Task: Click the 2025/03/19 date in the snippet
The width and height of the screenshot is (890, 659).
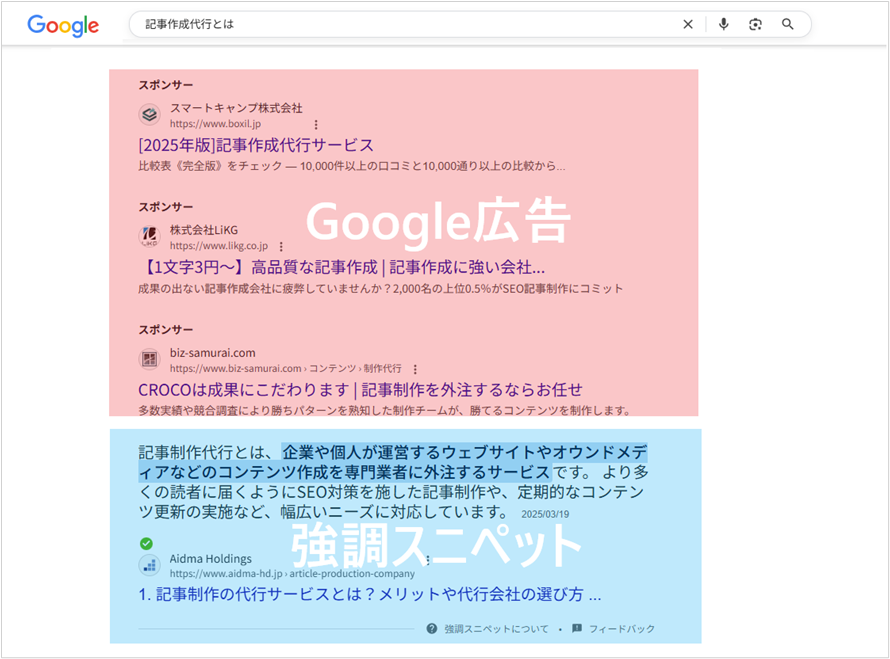Action: click(545, 514)
